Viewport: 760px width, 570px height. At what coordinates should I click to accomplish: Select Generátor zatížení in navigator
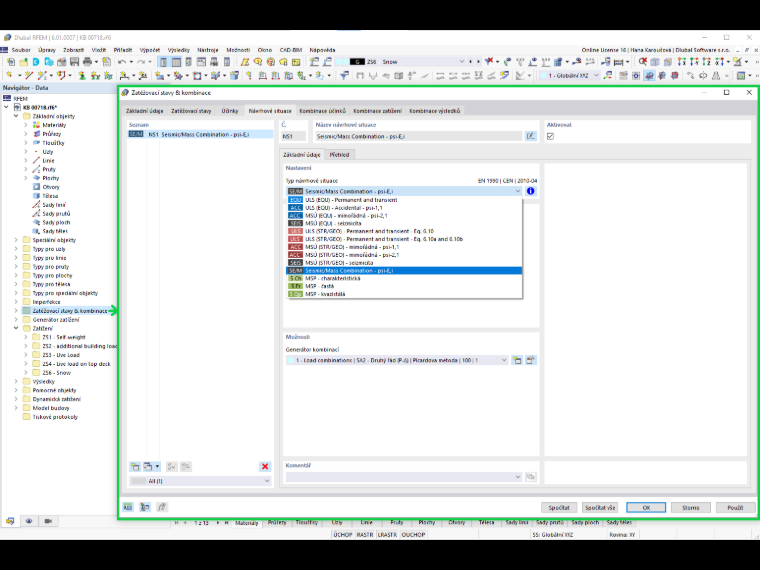[x=56, y=319]
